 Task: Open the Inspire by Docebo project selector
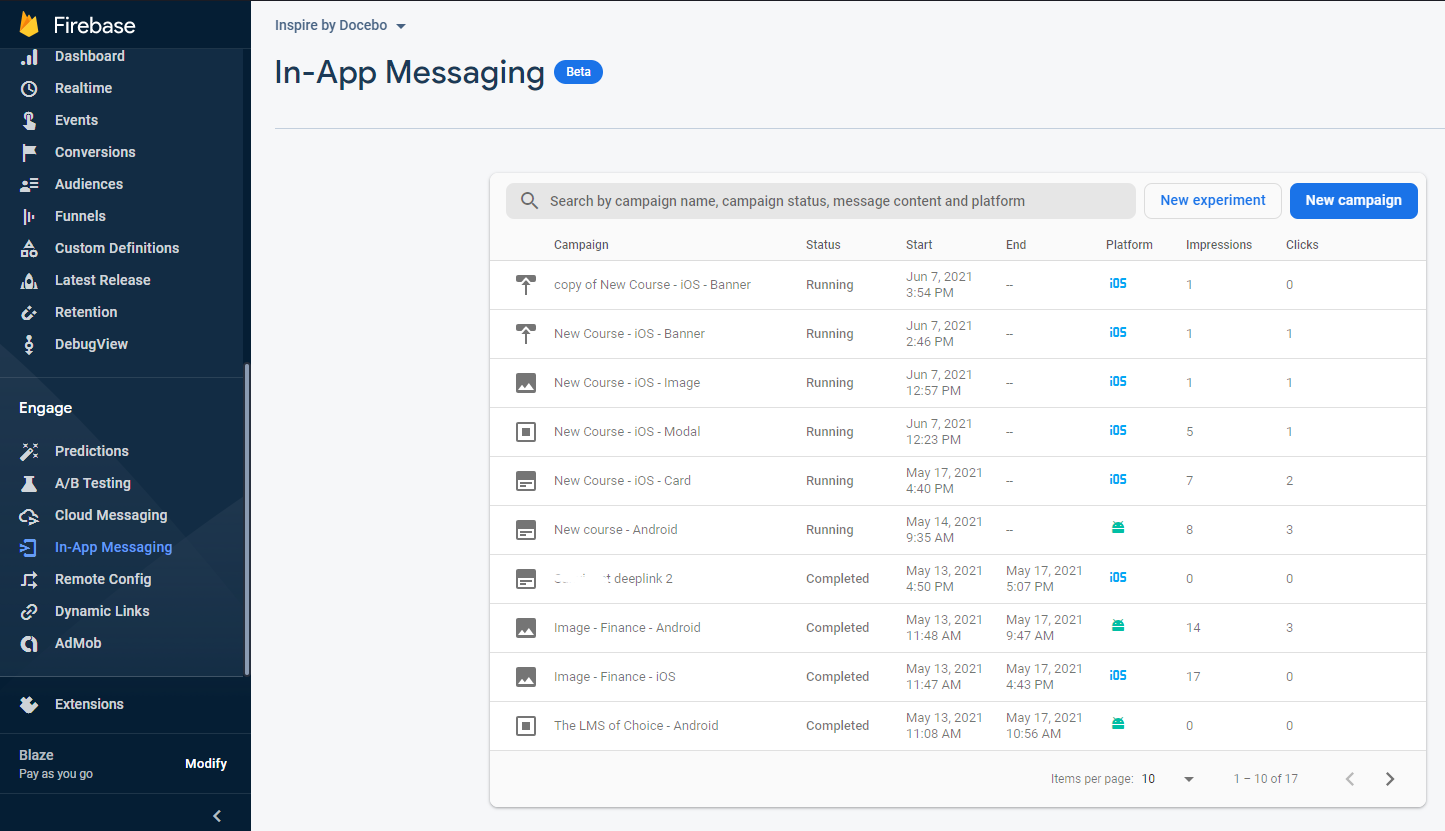click(x=340, y=25)
